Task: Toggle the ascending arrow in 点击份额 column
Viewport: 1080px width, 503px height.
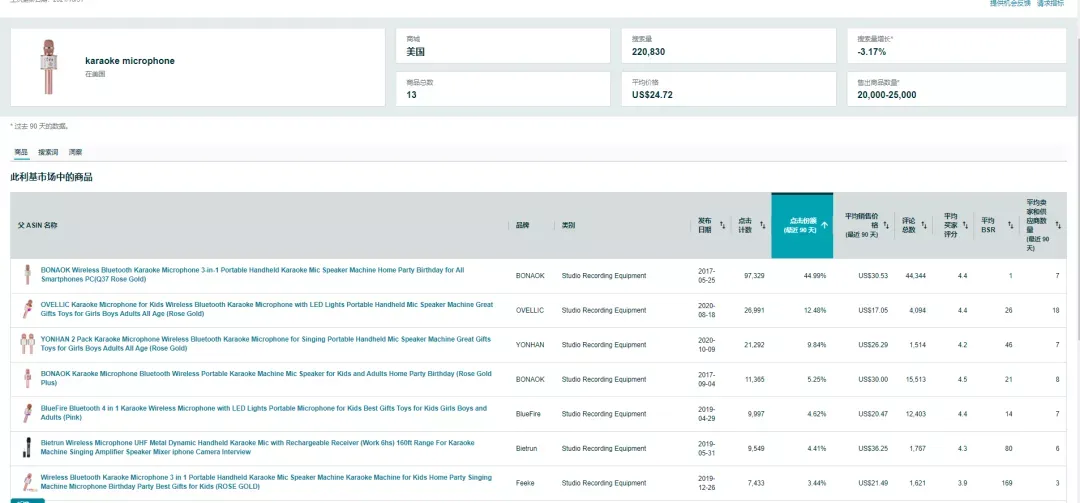Action: 824,225
